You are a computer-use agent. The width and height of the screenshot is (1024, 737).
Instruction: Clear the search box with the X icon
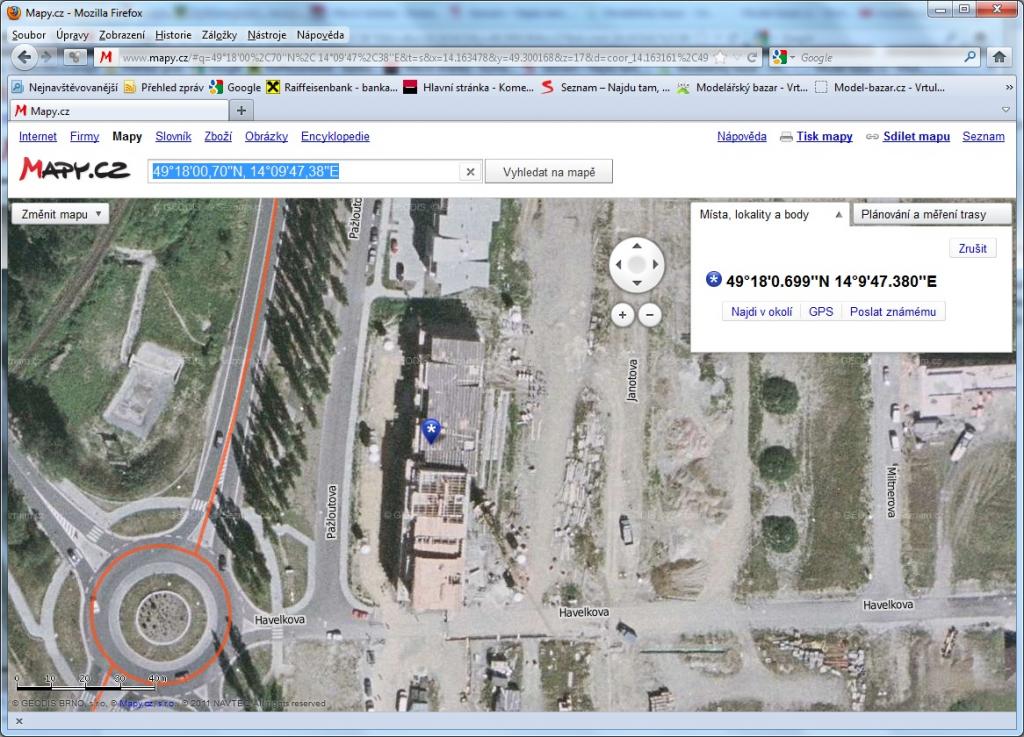pos(470,172)
